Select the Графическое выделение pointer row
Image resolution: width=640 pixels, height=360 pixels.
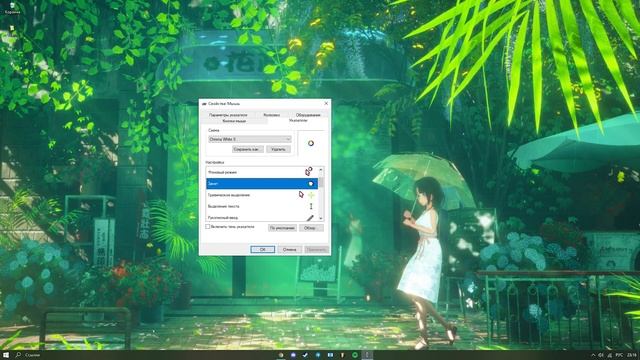[262, 195]
